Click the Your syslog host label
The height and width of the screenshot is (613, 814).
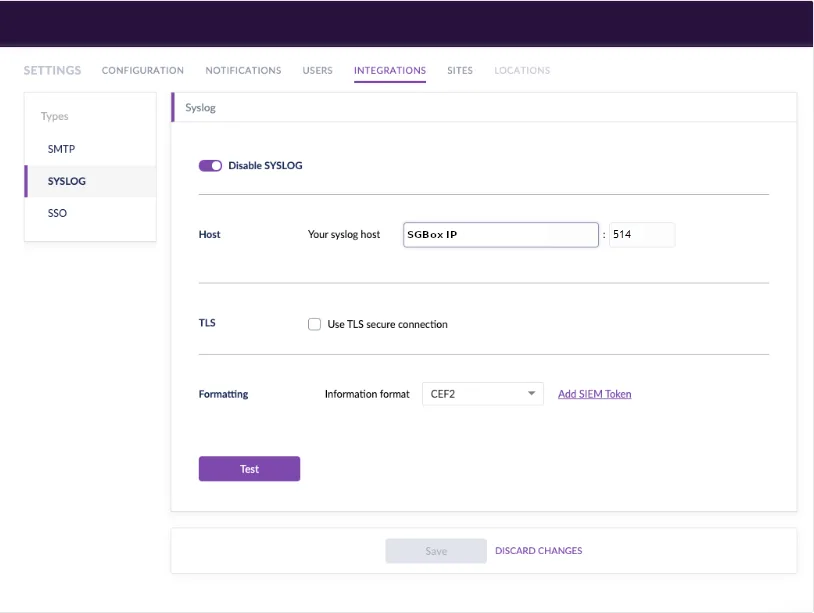click(x=344, y=235)
